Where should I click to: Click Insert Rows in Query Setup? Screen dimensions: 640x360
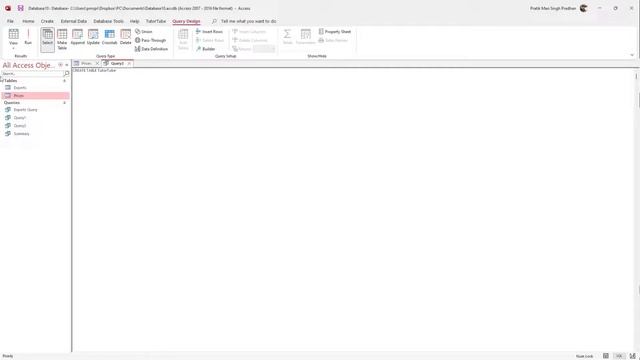209,31
